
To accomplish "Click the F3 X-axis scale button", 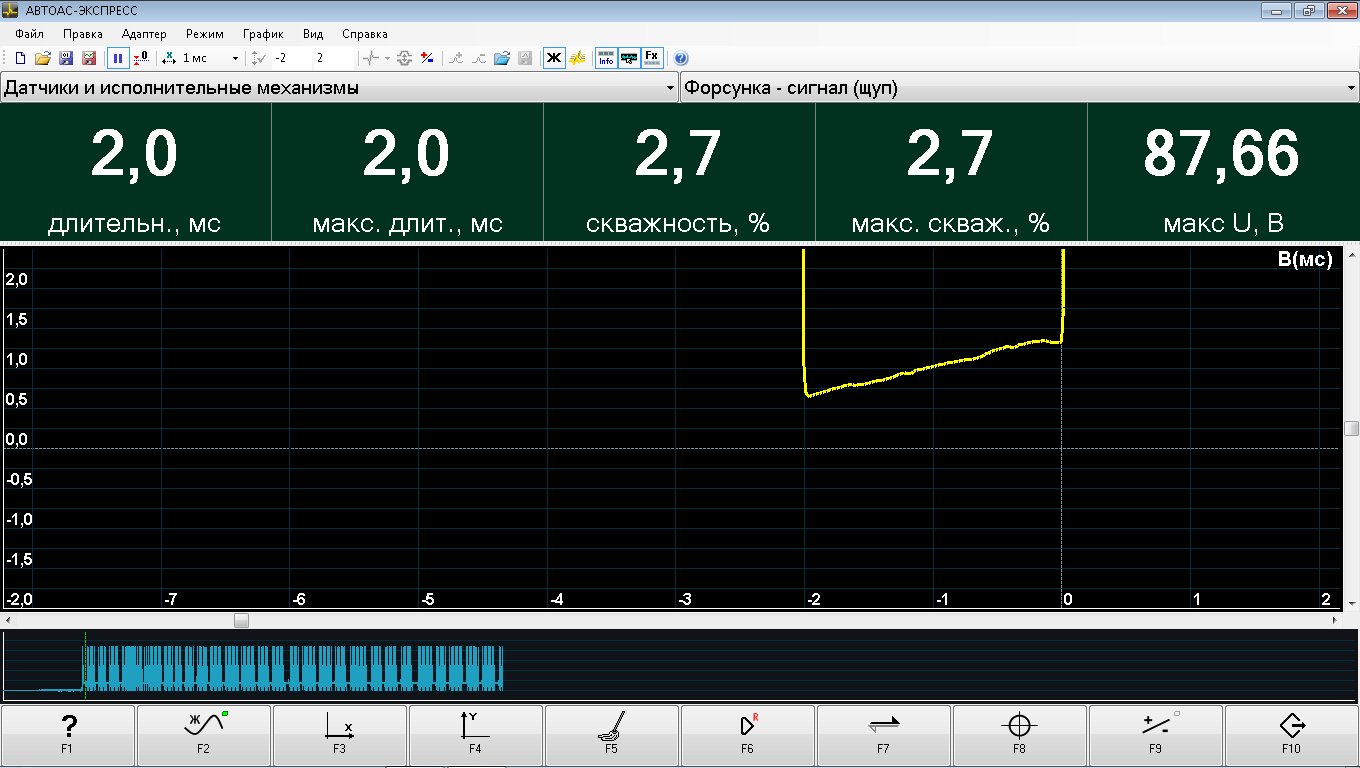I will (x=339, y=735).
